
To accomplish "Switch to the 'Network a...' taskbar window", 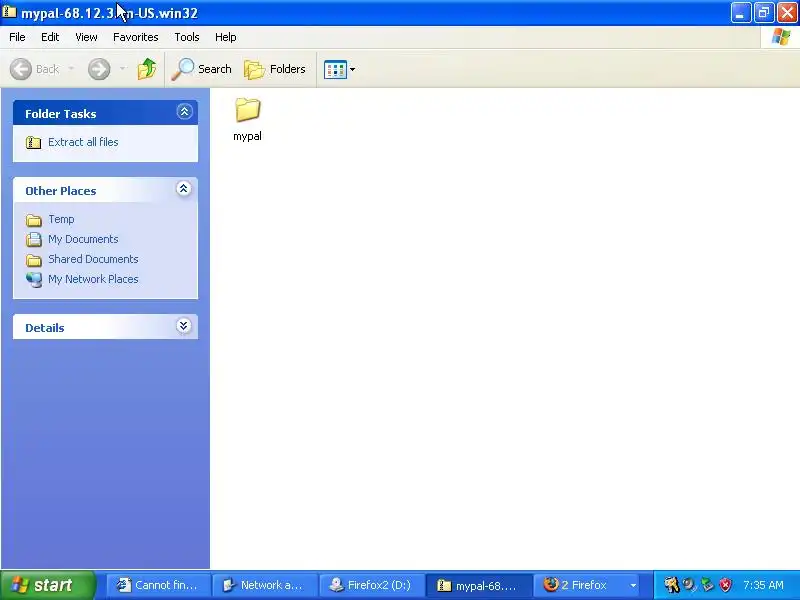I will click(x=265, y=585).
